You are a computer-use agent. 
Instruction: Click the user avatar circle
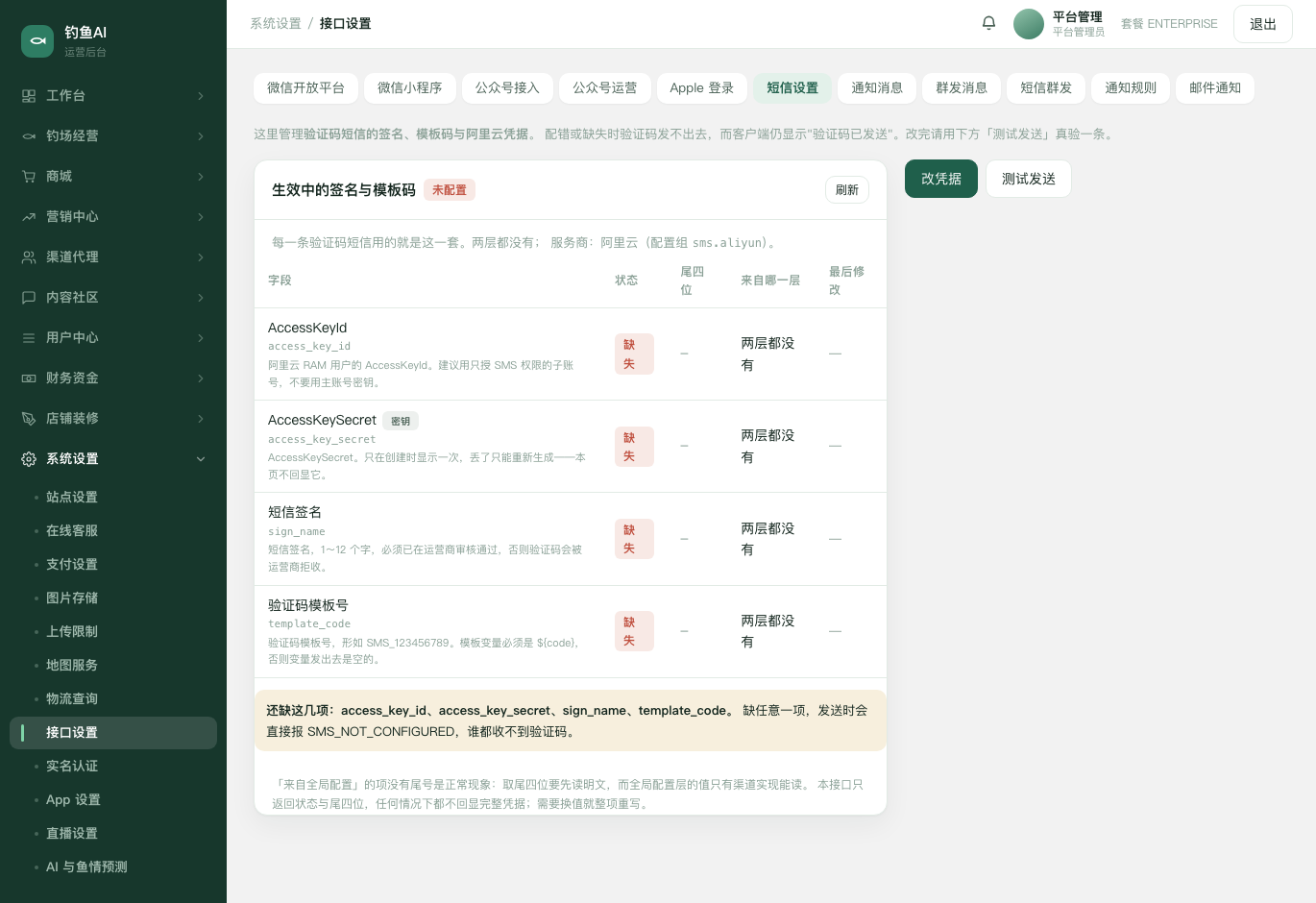[x=1029, y=24]
